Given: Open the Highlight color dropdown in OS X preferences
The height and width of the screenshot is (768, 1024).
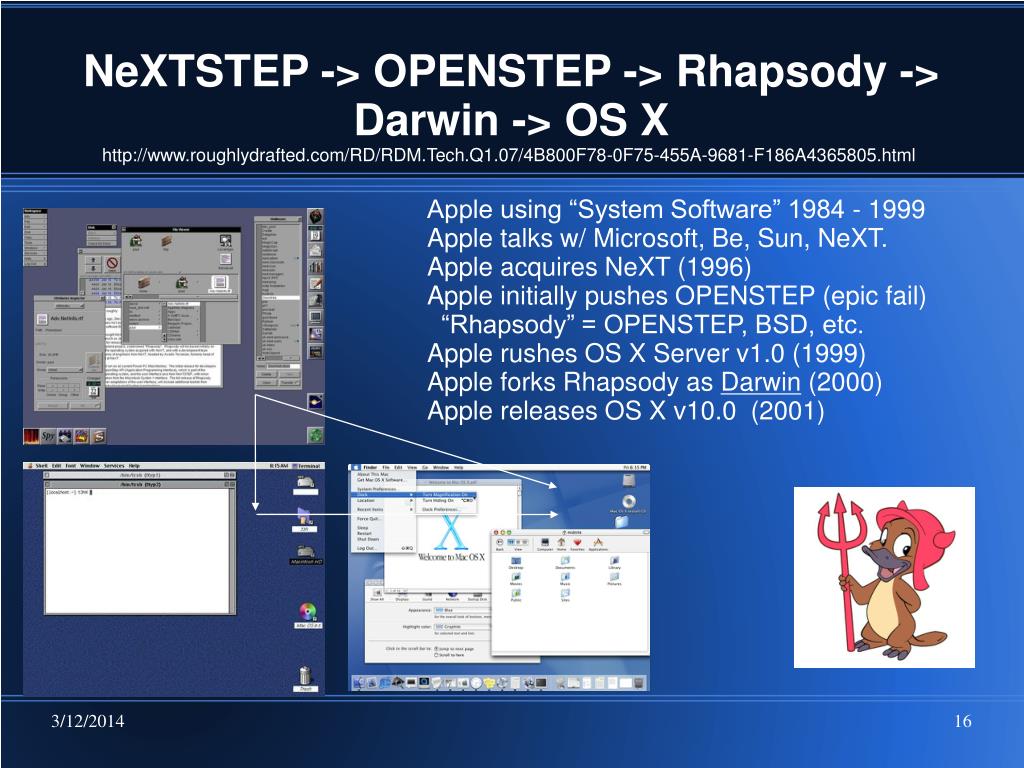Looking at the screenshot, I should (x=462, y=626).
